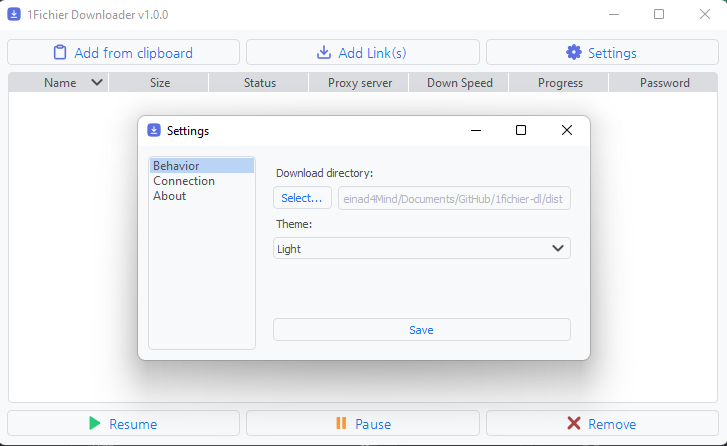Viewport: 727px width, 446px height.
Task: Open the Add Link(s) dialog
Action: (x=363, y=52)
